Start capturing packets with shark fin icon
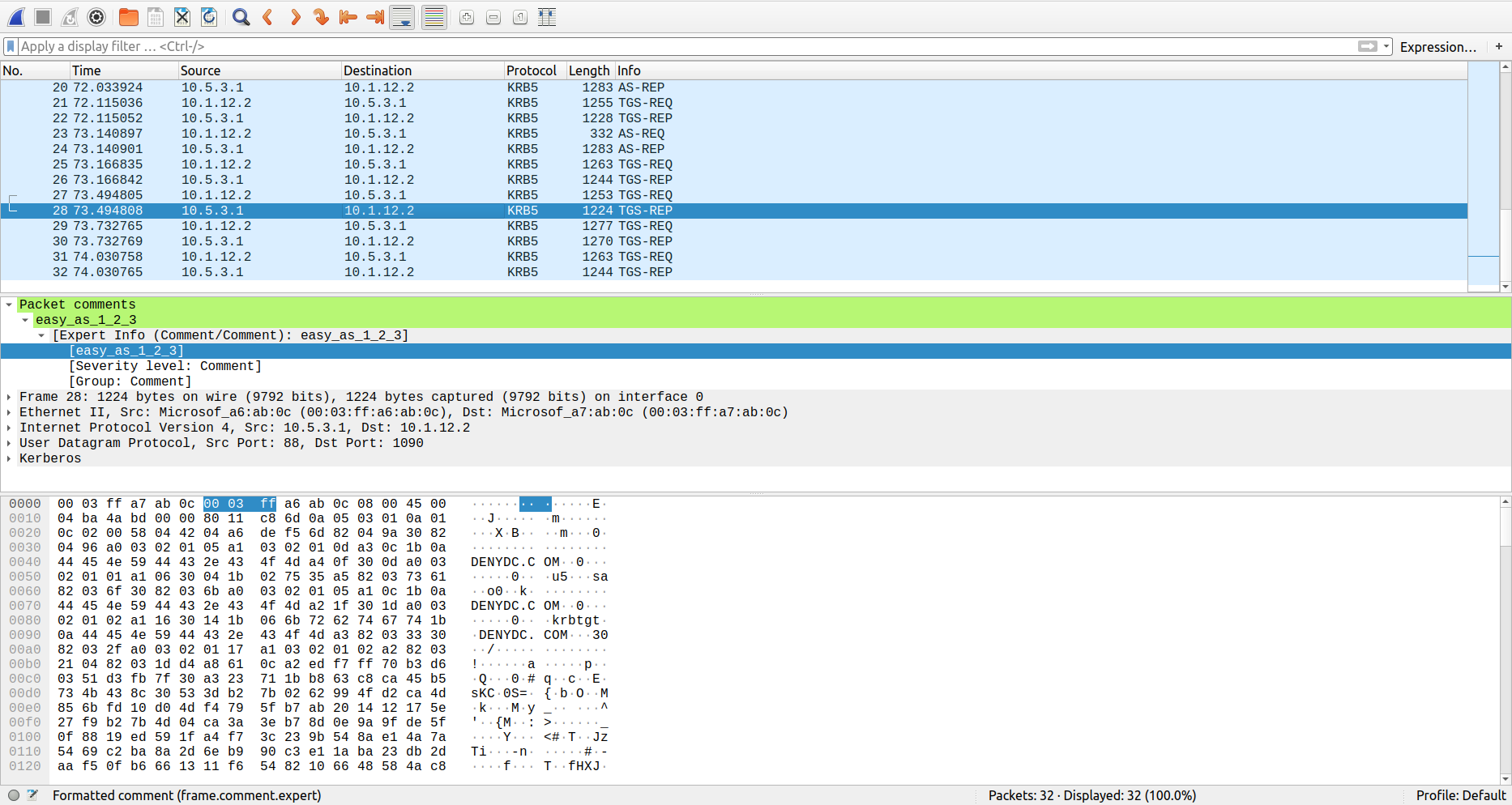The image size is (1512, 805). (16, 17)
